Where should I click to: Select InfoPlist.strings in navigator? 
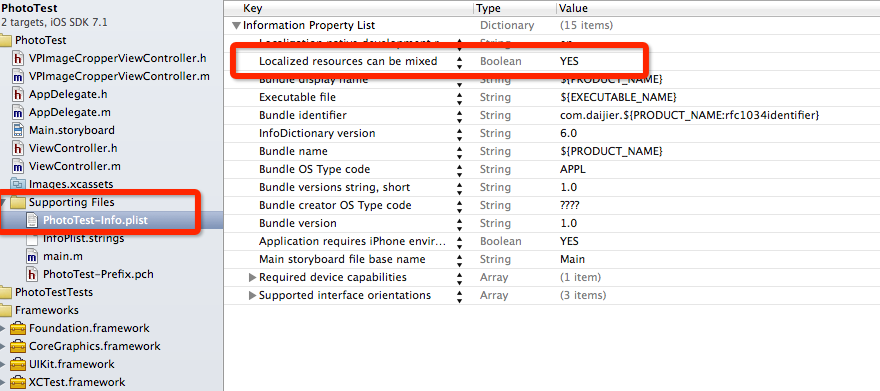(84, 238)
